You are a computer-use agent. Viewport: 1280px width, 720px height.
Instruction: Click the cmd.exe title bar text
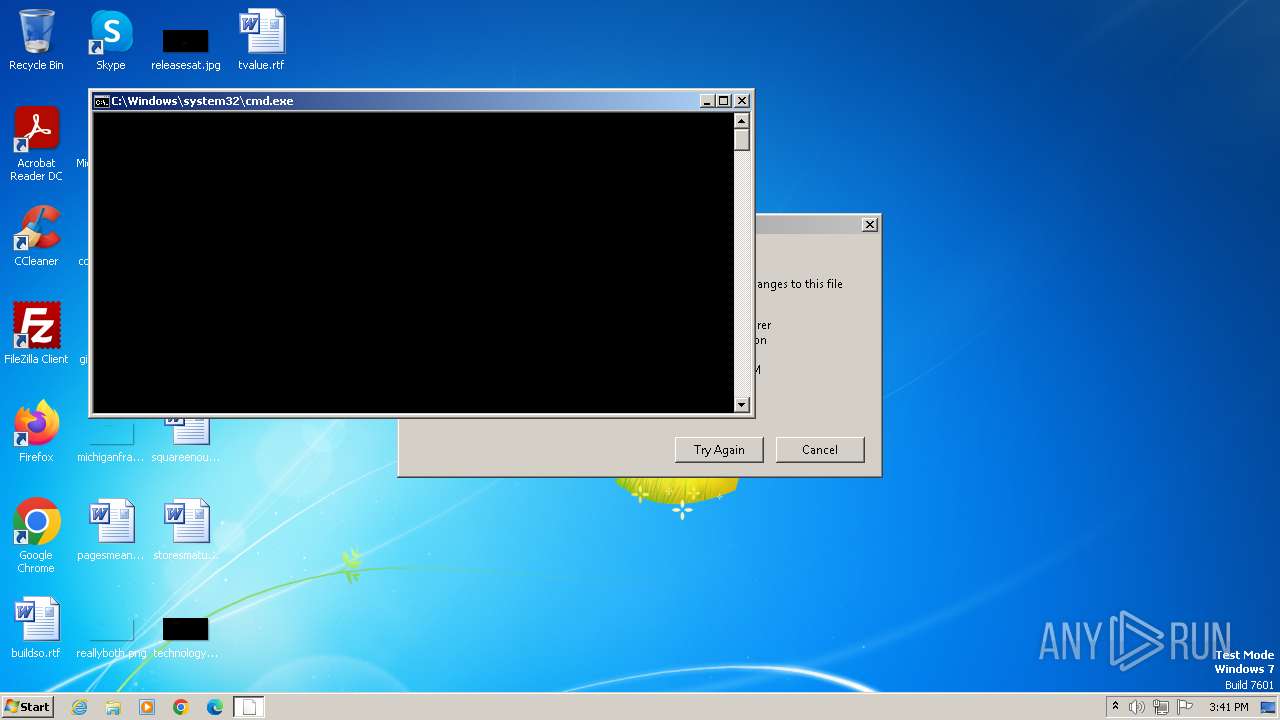pyautogui.click(x=202, y=101)
